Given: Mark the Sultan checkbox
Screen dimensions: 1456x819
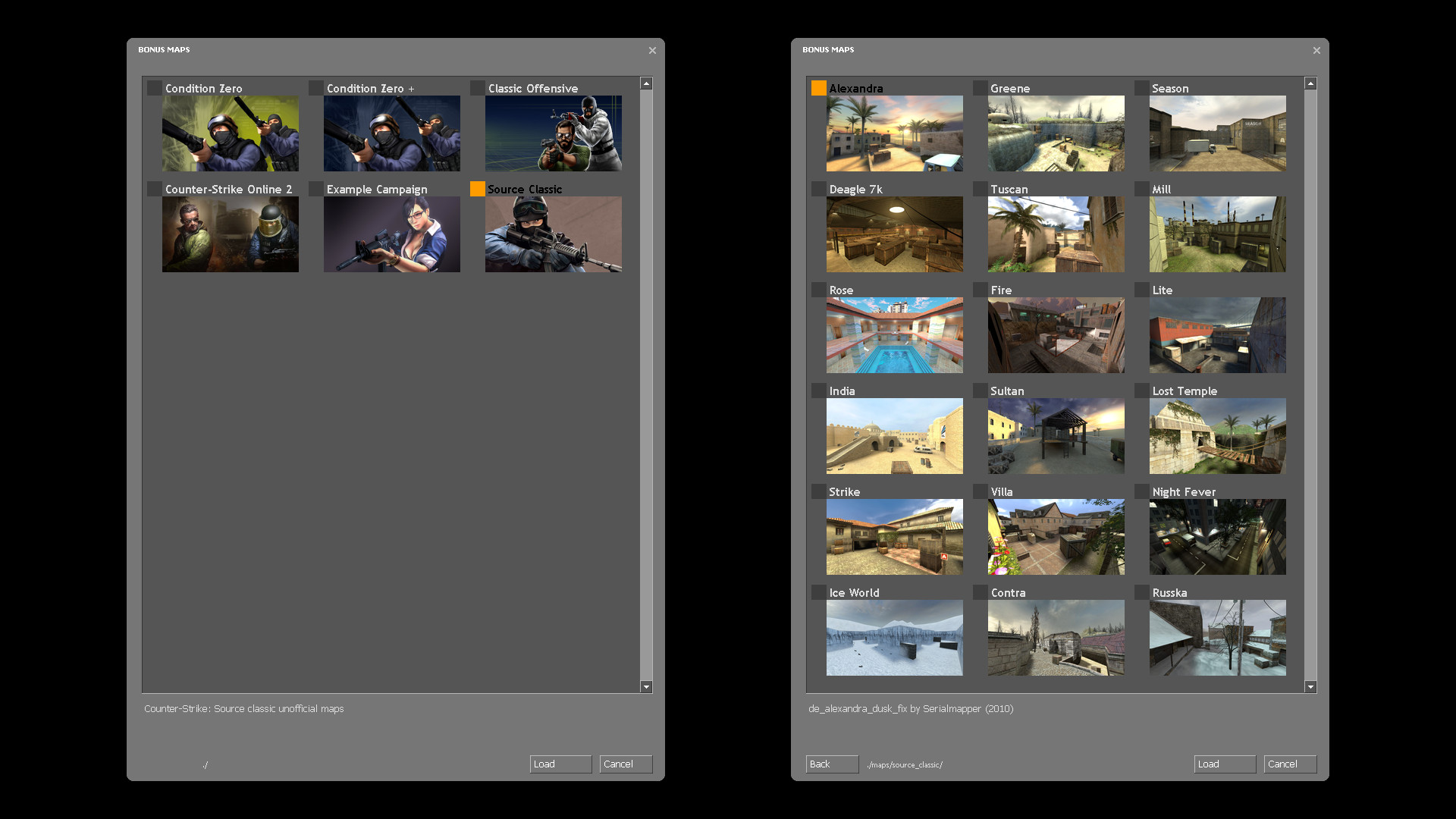Looking at the screenshot, I should (981, 391).
